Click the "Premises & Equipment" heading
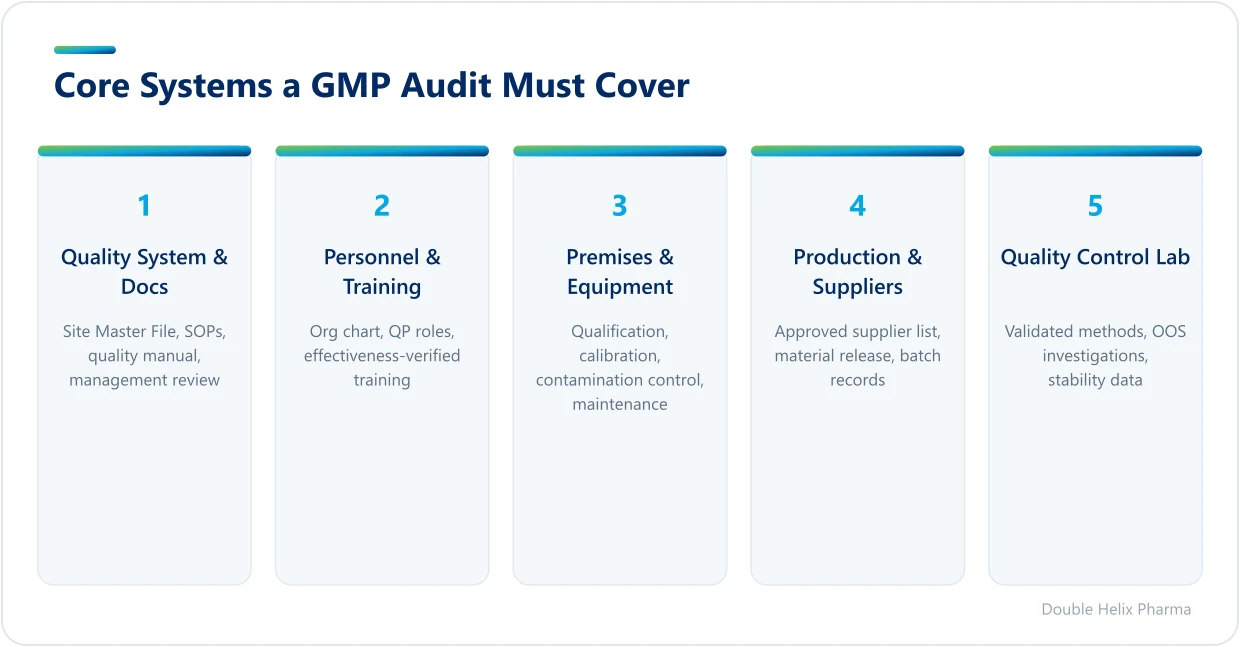The width and height of the screenshot is (1240, 647). (620, 272)
